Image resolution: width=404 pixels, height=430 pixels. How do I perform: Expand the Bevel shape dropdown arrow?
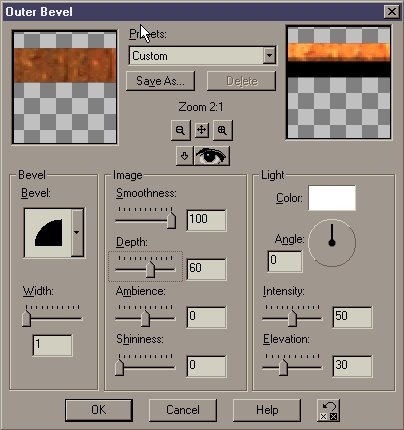[77, 232]
